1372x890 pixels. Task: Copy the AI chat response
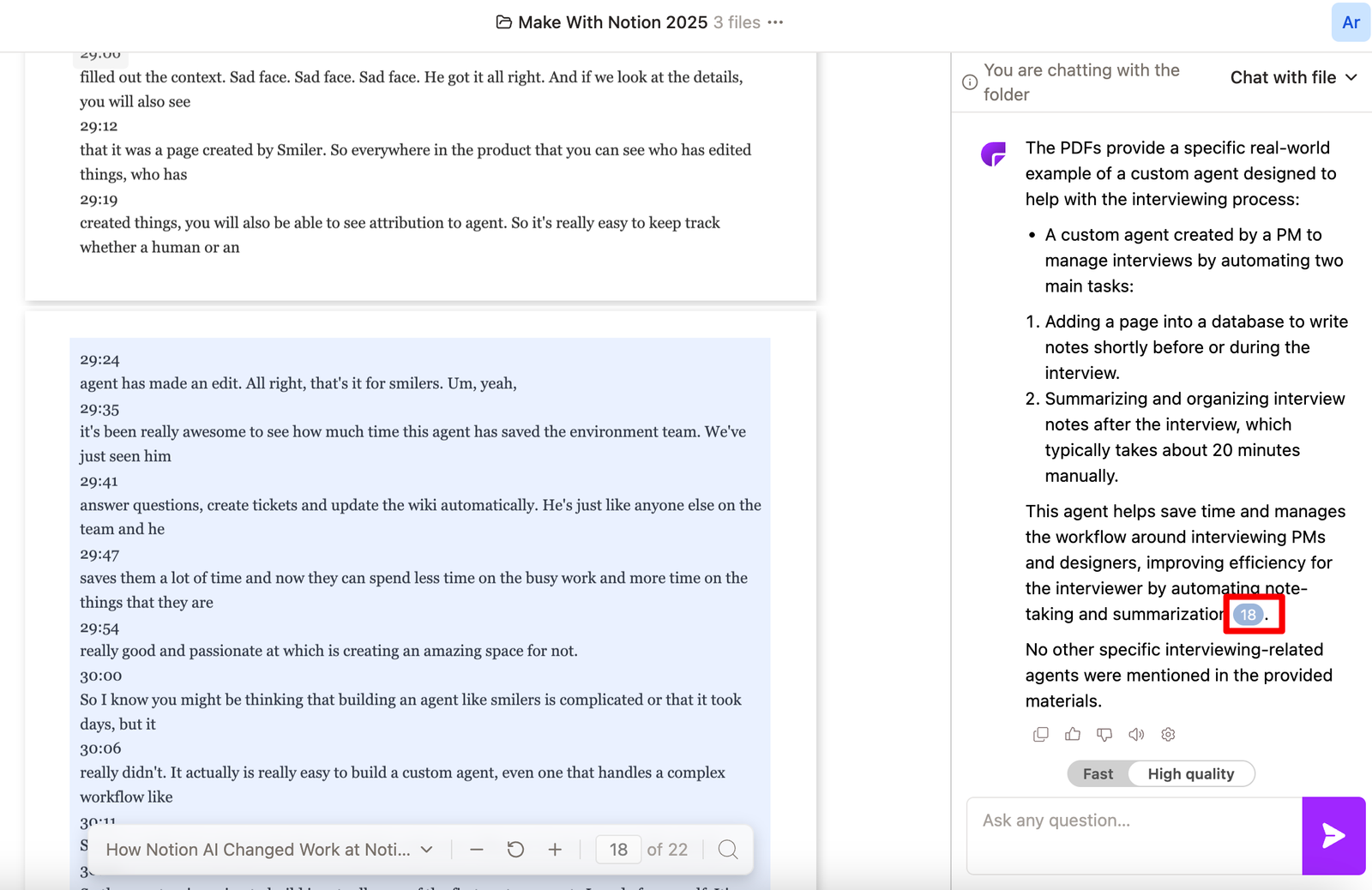click(x=1040, y=735)
